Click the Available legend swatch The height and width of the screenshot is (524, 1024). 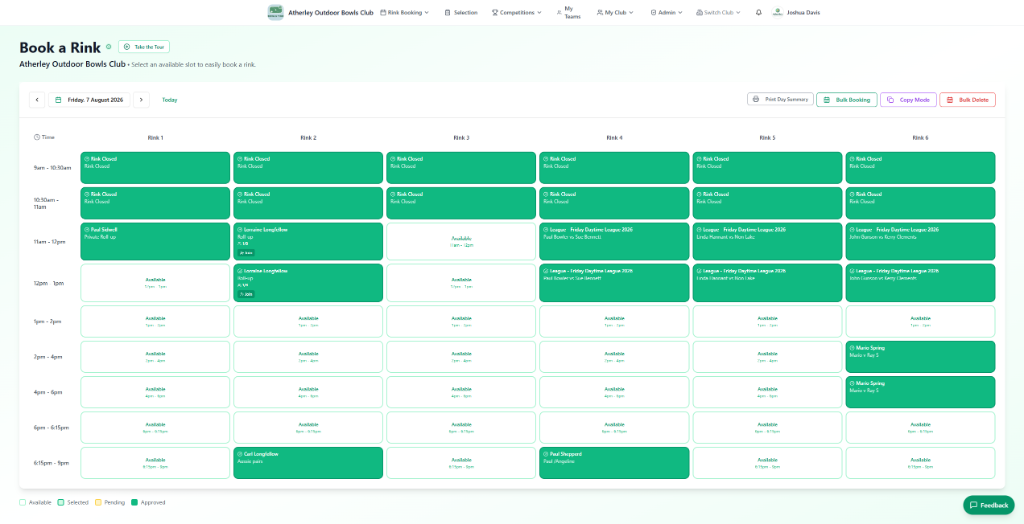(x=23, y=502)
